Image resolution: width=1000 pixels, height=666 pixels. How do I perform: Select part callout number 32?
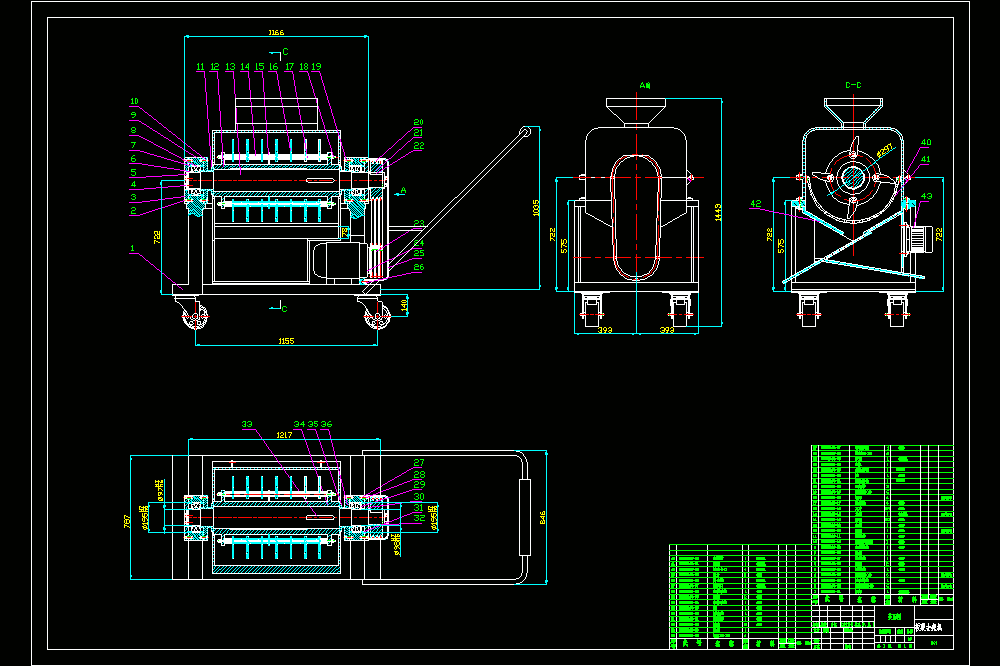(x=419, y=518)
